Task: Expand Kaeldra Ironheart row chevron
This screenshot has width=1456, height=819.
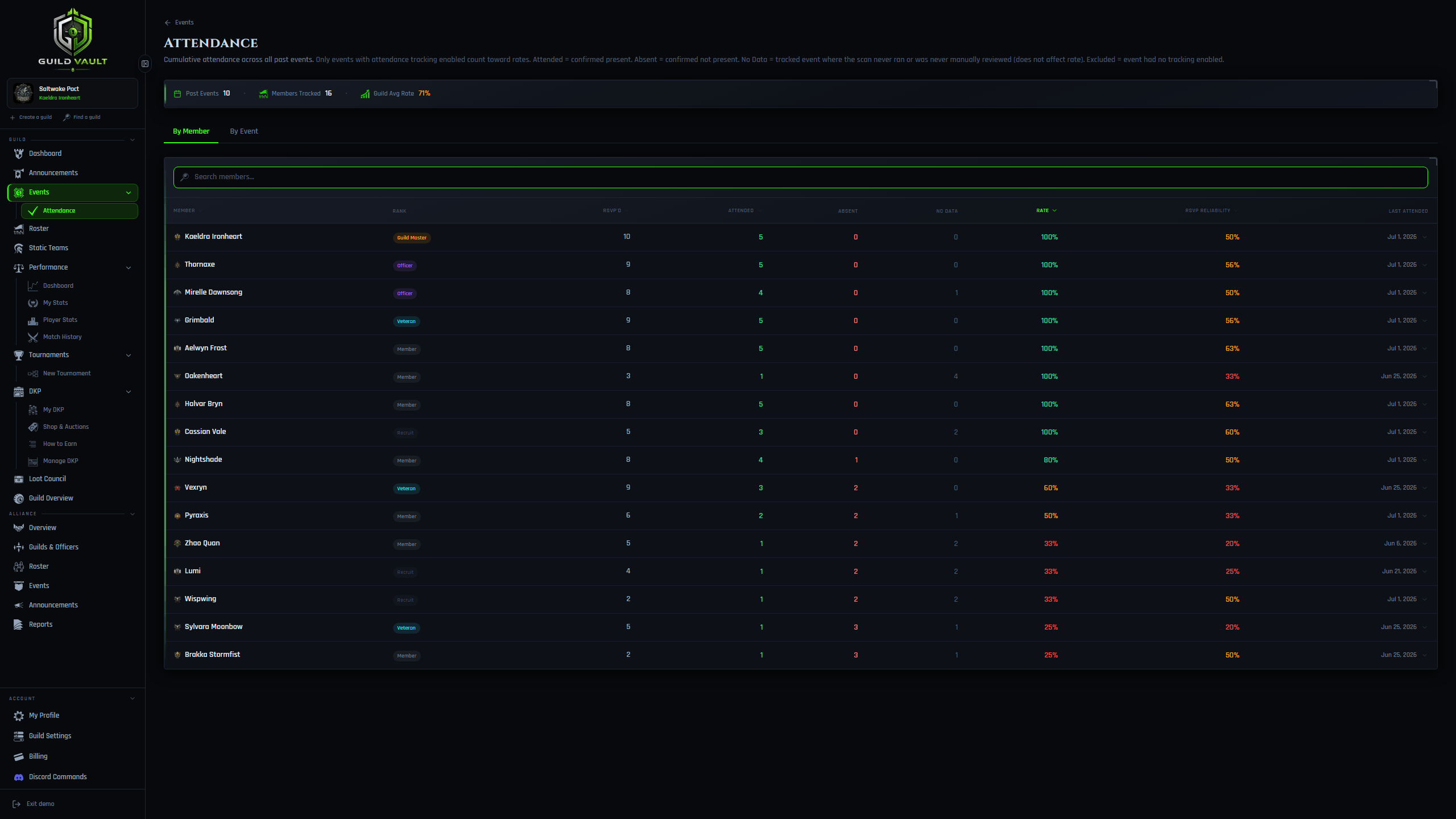Action: tap(1425, 237)
